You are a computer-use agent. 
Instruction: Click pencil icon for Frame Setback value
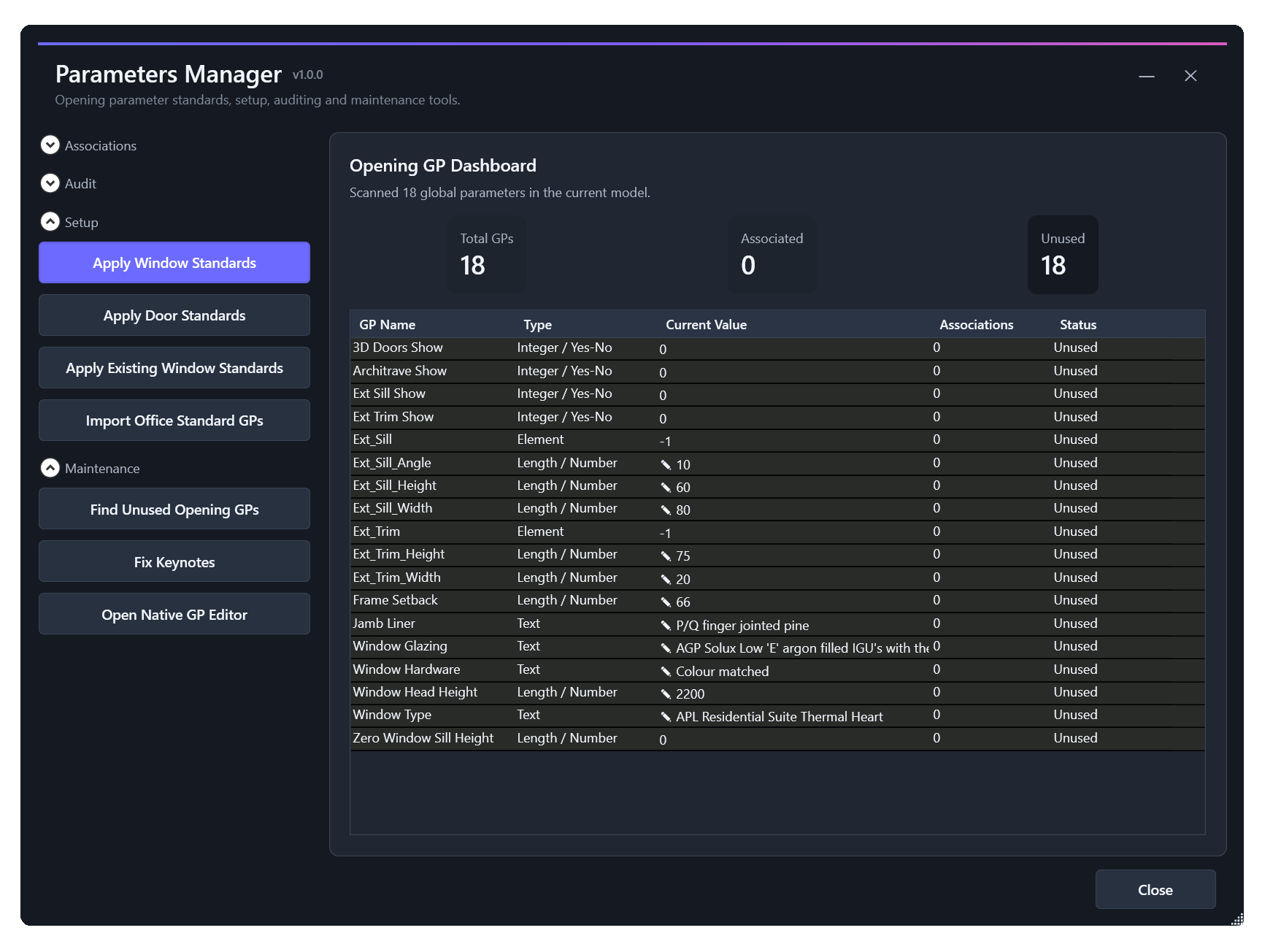[x=666, y=602]
